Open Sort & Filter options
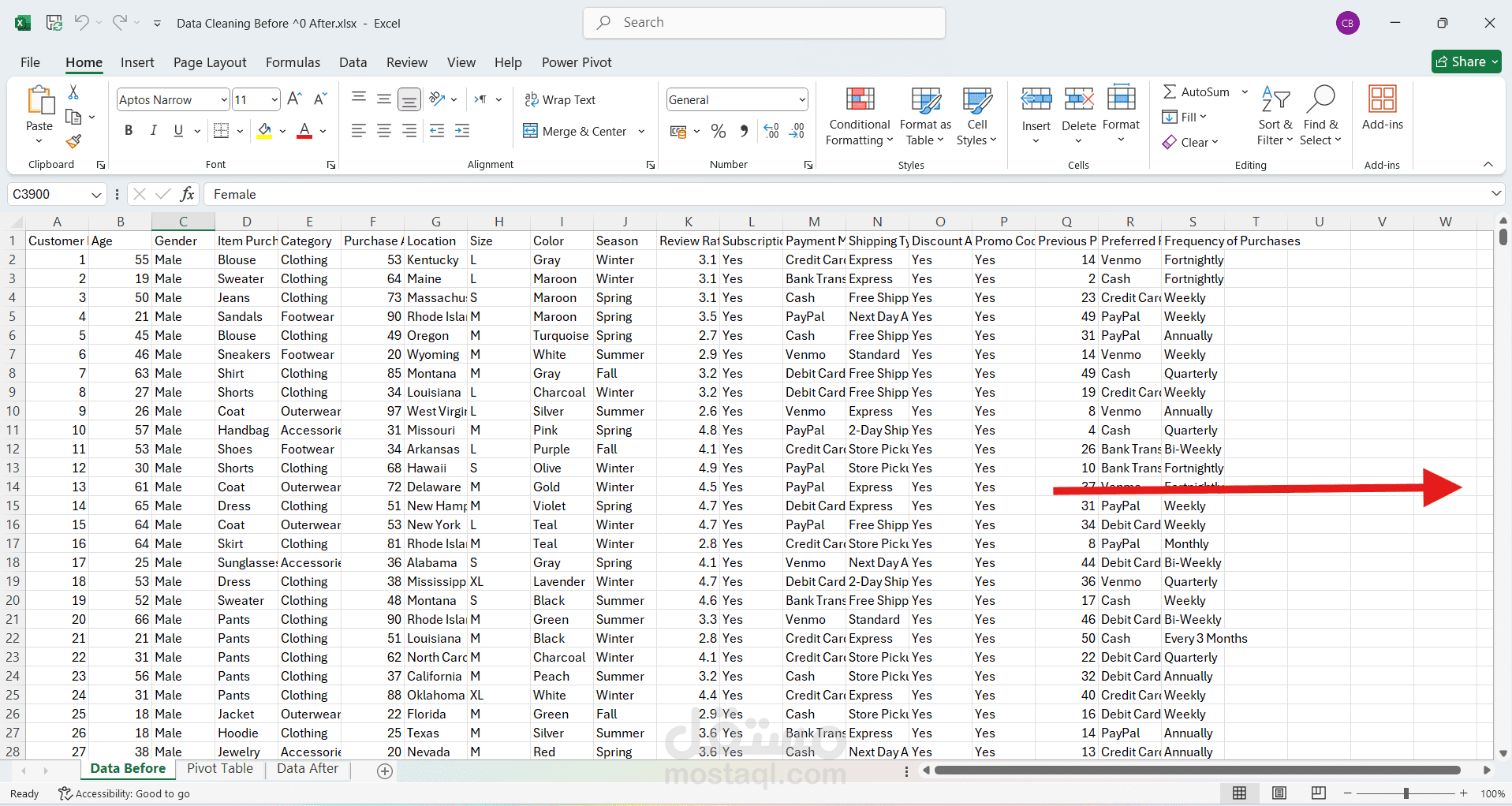This screenshot has height=806, width=1512. 1275,115
